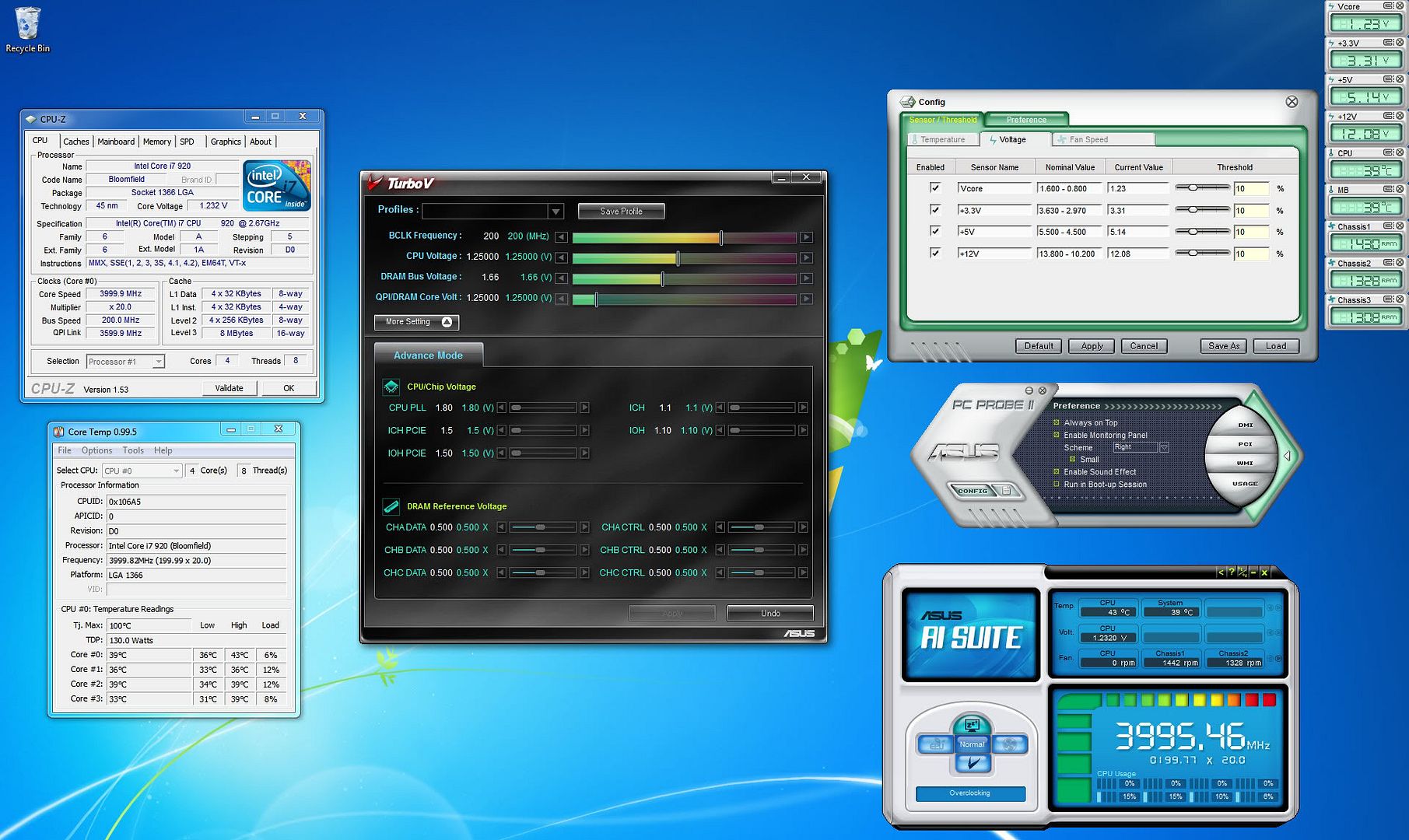Switch to the Memory tab in CPU-Z
1409x840 pixels.
click(x=157, y=142)
